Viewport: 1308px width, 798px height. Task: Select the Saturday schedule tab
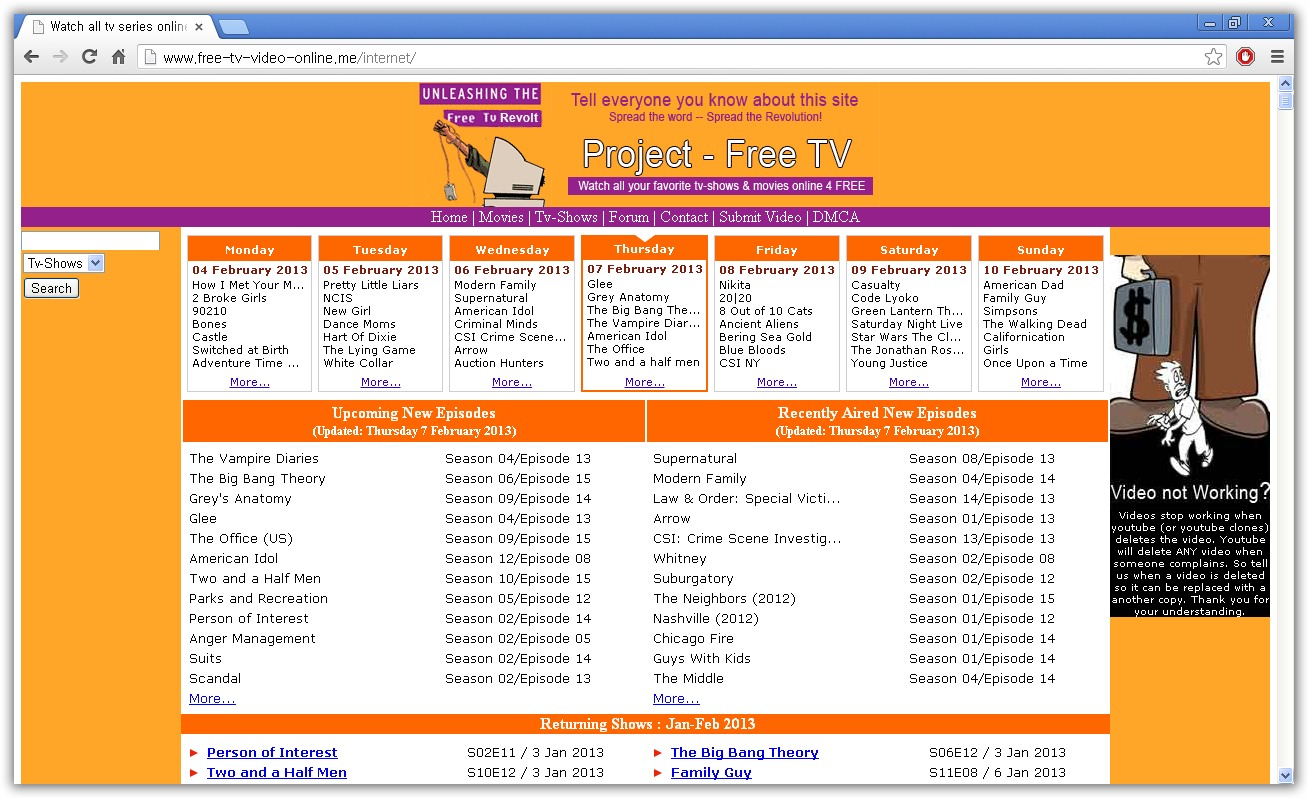coord(909,250)
